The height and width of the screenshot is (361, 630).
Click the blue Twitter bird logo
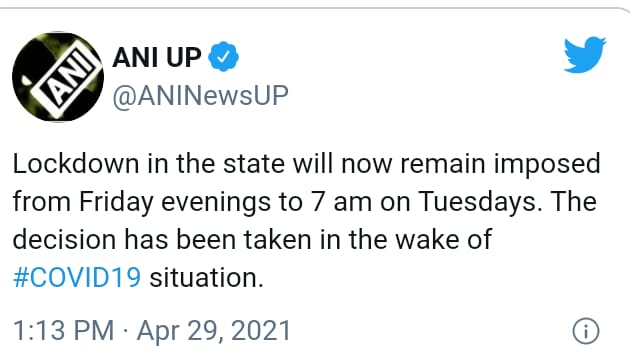point(585,55)
